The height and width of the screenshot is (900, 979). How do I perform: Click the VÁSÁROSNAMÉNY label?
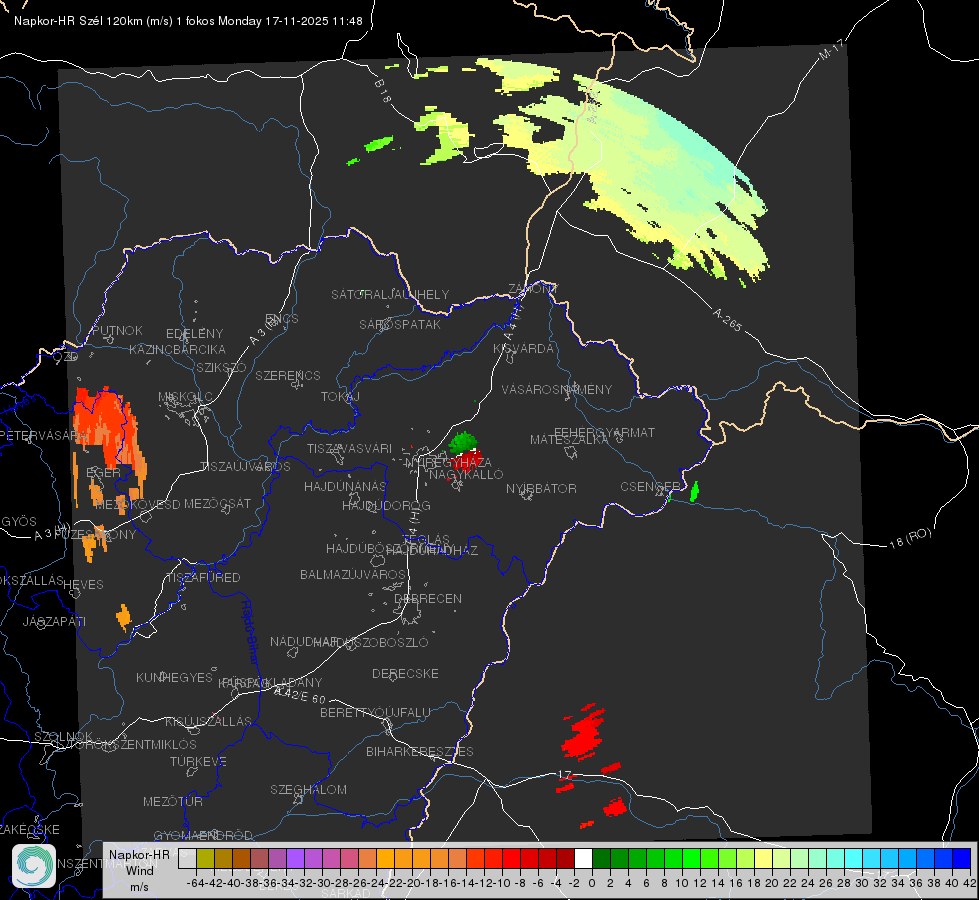557,389
